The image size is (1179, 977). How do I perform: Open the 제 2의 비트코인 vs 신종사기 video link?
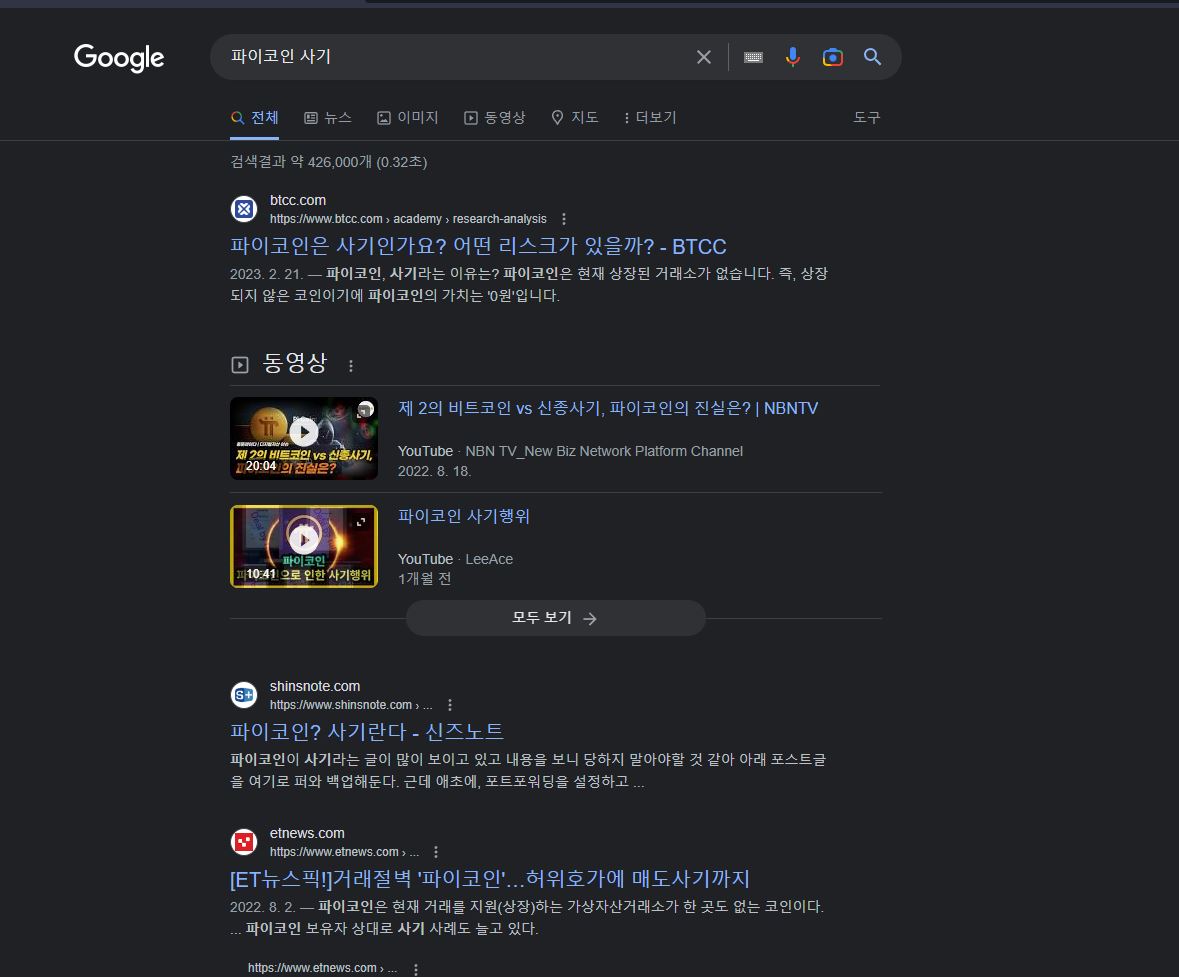tap(608, 408)
